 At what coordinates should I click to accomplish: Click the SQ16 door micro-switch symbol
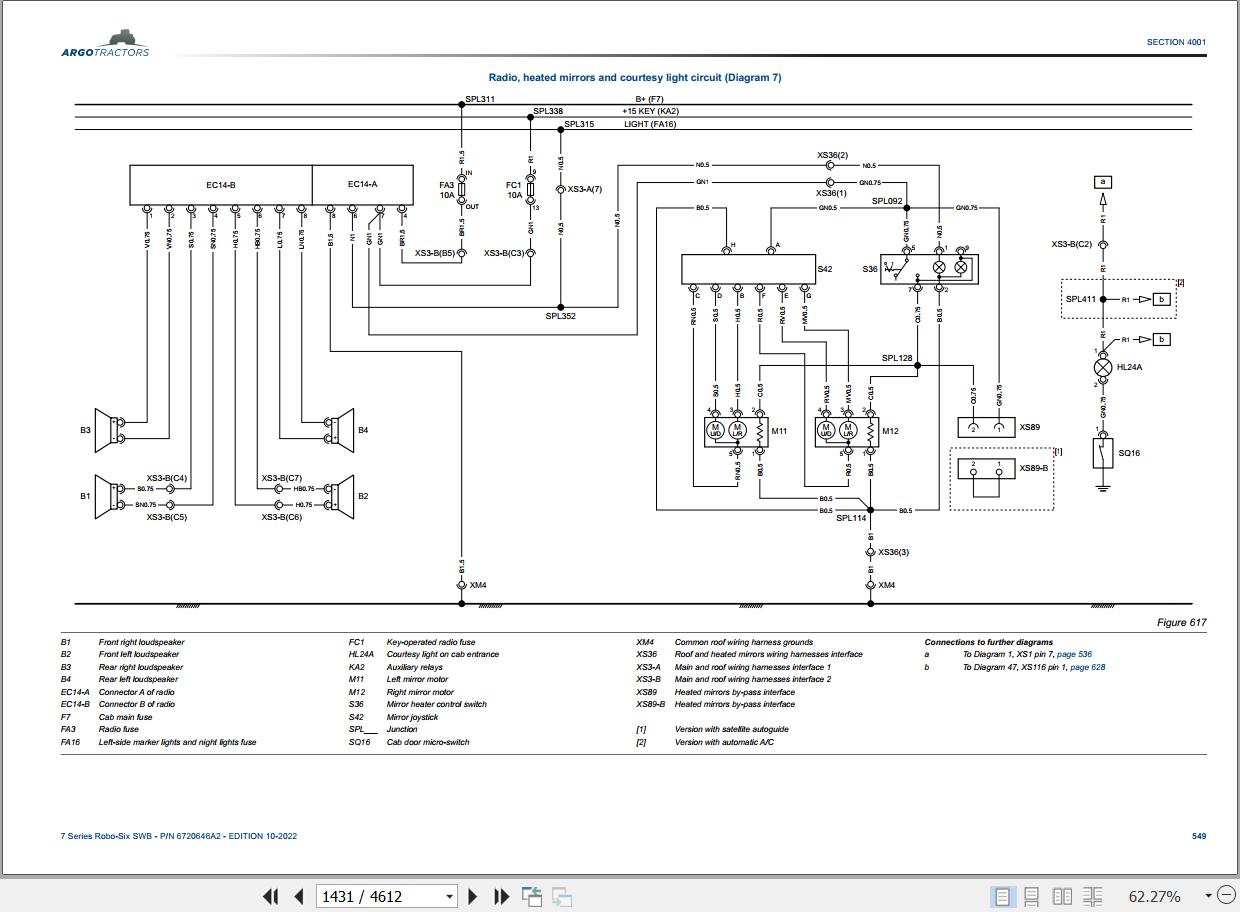pyautogui.click(x=1103, y=452)
